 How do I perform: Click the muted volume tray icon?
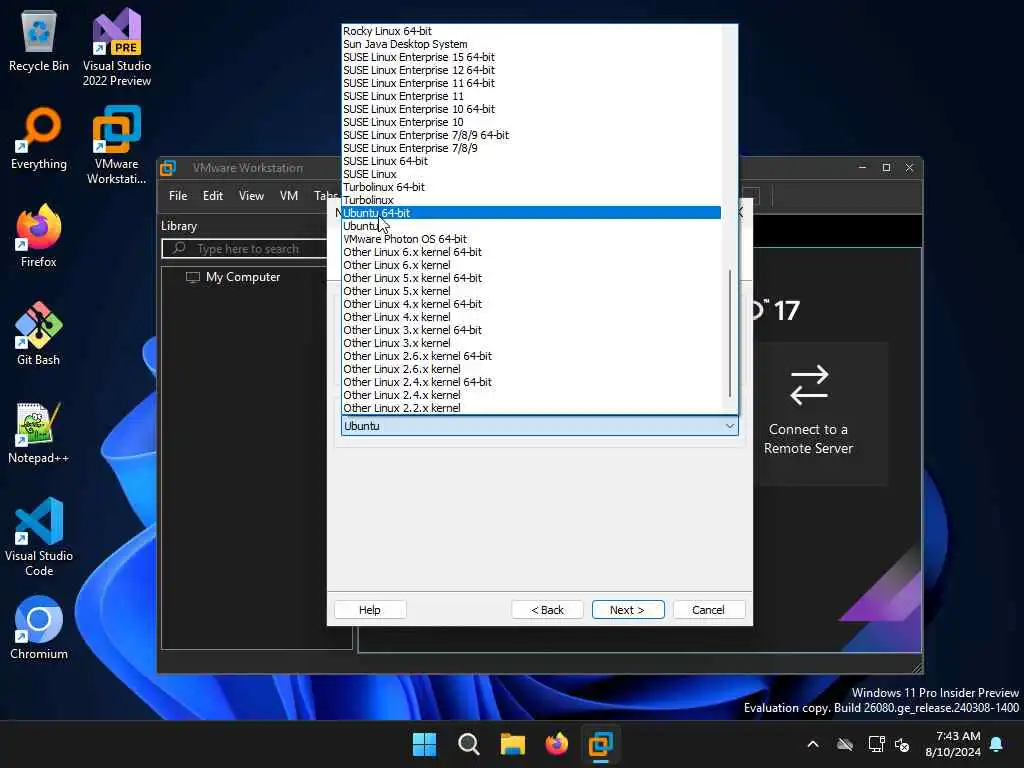(903, 744)
